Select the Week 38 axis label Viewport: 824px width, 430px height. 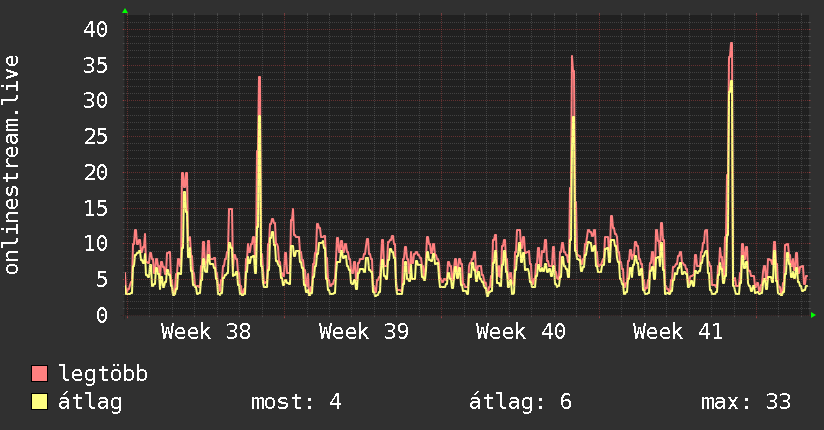tap(206, 332)
